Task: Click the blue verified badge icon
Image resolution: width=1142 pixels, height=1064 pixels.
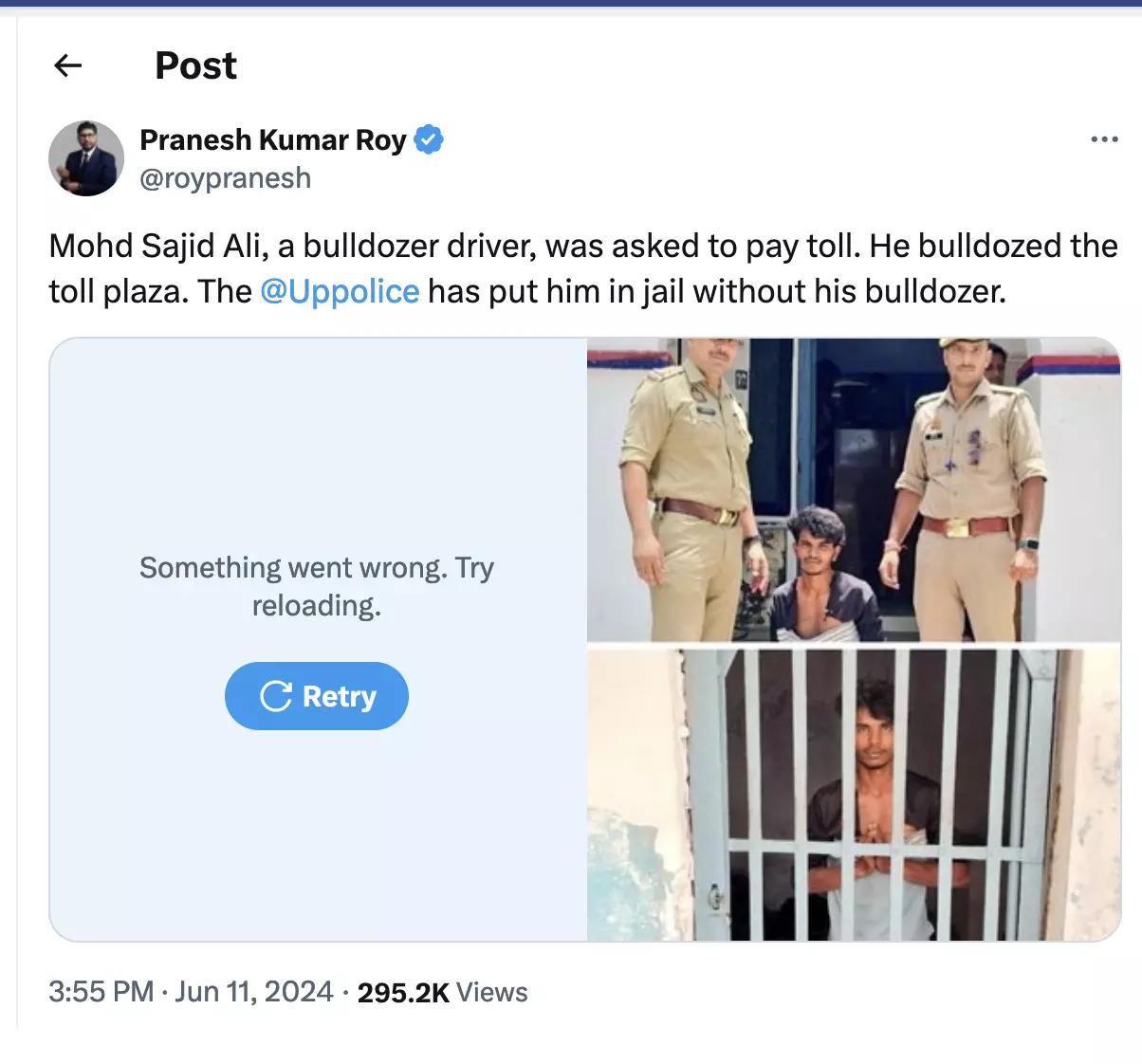Action: [x=429, y=139]
